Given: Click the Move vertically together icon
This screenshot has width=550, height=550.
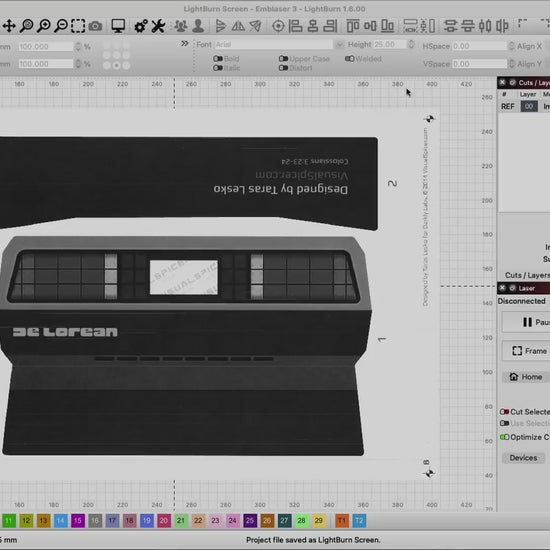Looking at the screenshot, I should pyautogui.click(x=468, y=26).
